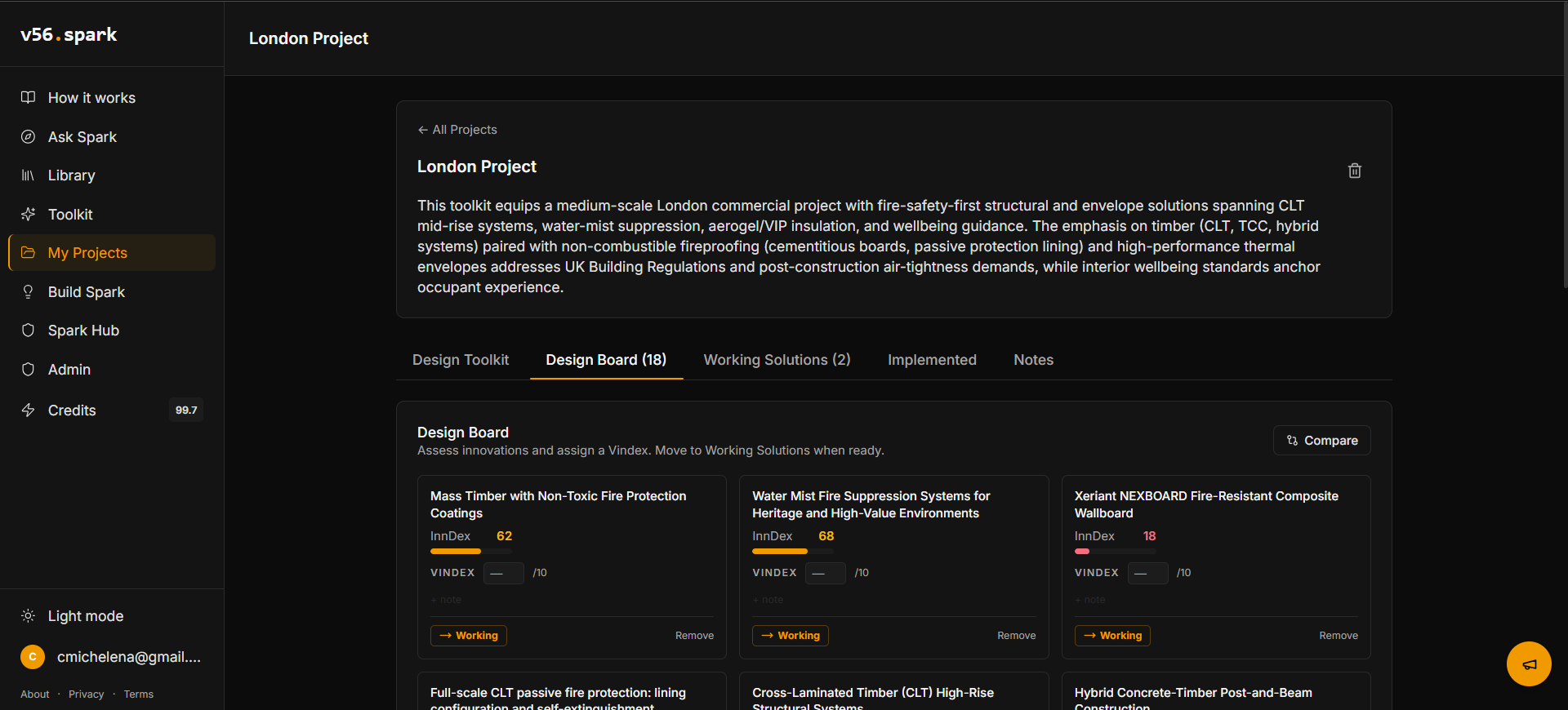
Task: Click the Toolkit sparkle icon
Action: tap(28, 214)
